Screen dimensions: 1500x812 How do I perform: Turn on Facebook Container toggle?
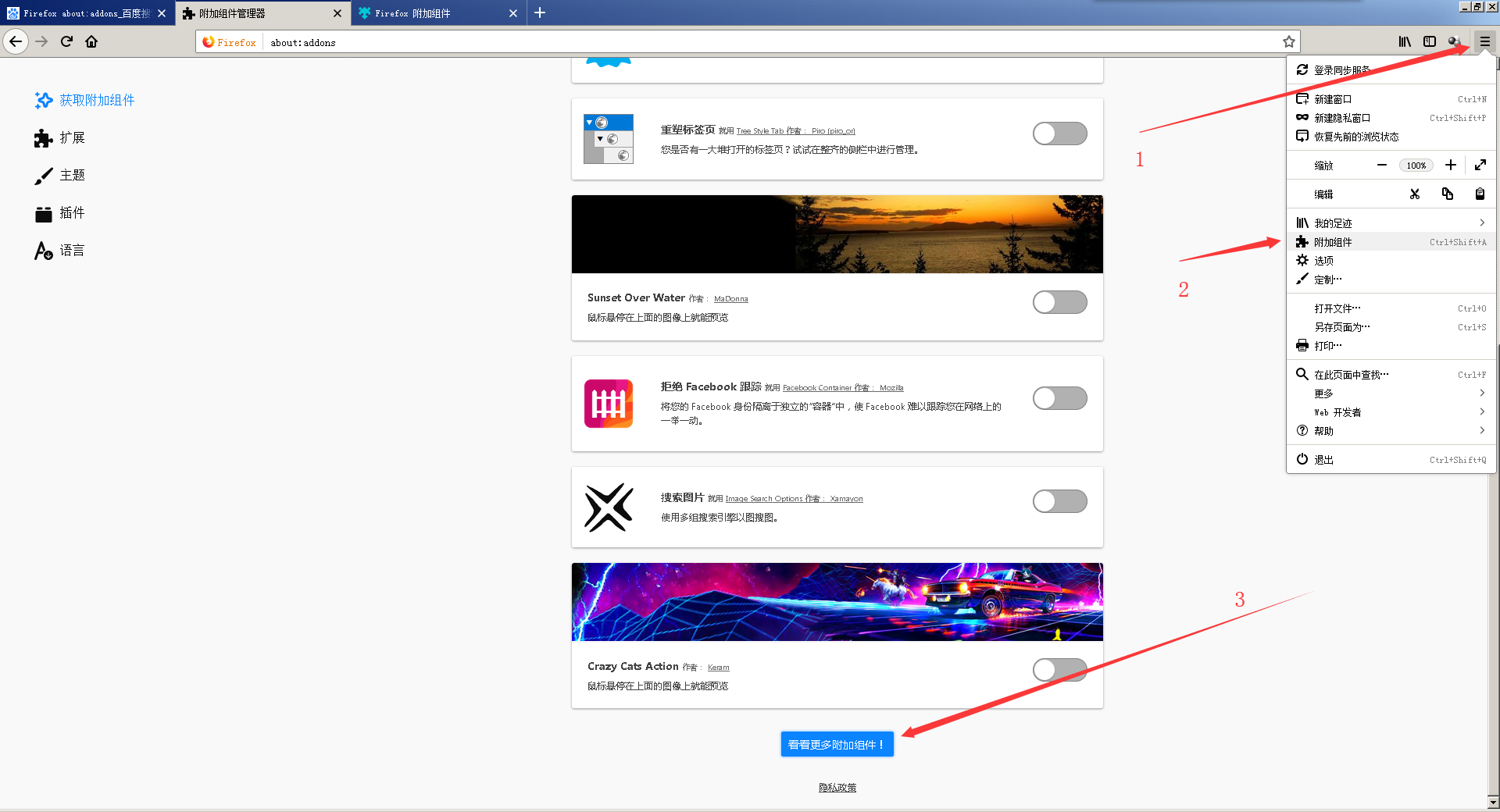pyautogui.click(x=1059, y=398)
